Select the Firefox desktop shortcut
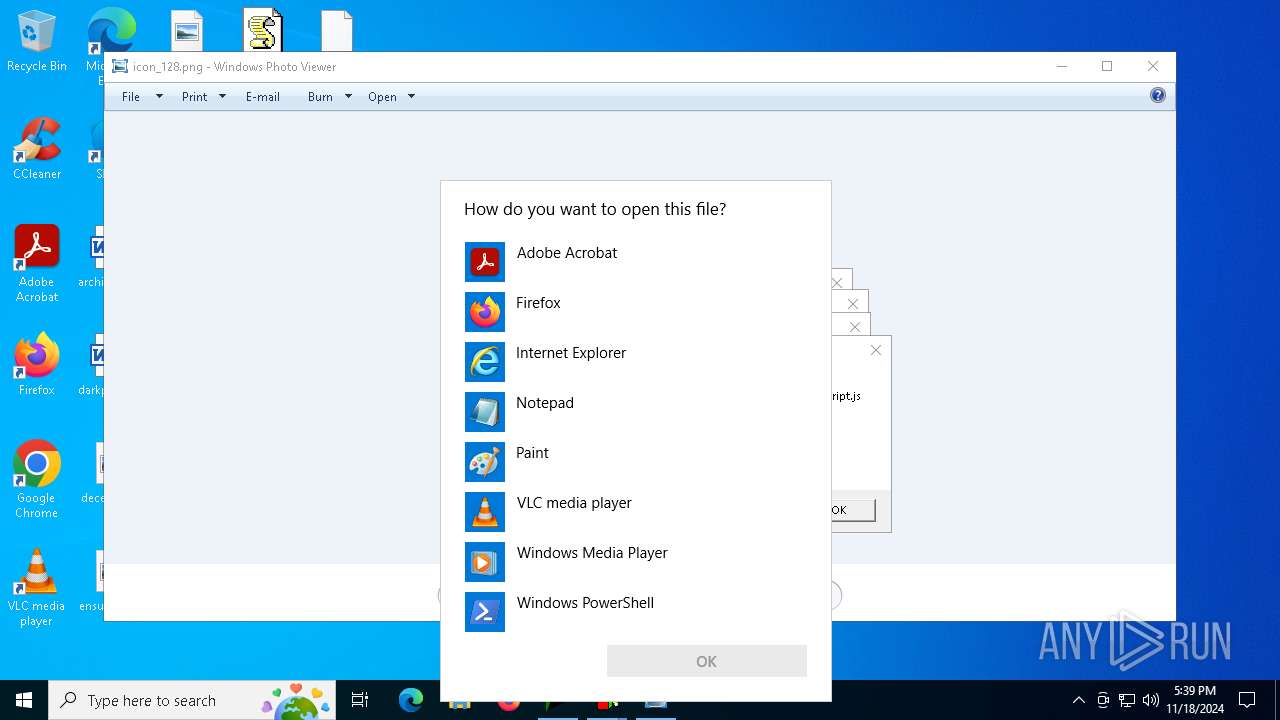This screenshot has width=1280, height=720. (37, 364)
